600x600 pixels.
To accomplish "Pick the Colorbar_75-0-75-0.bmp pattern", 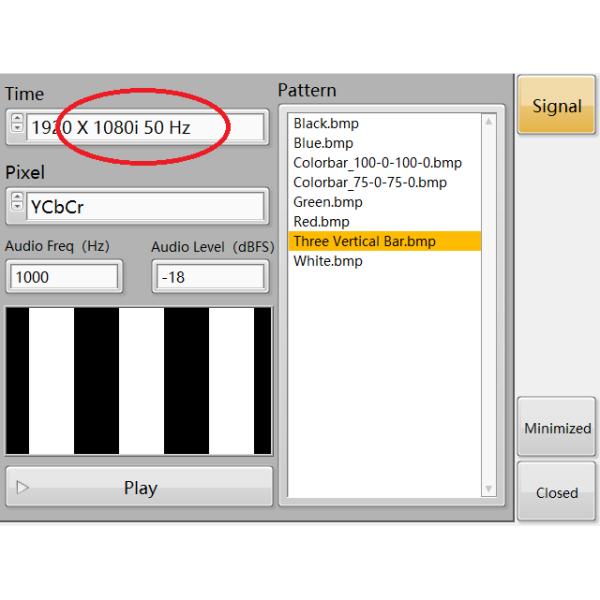I will pos(369,182).
